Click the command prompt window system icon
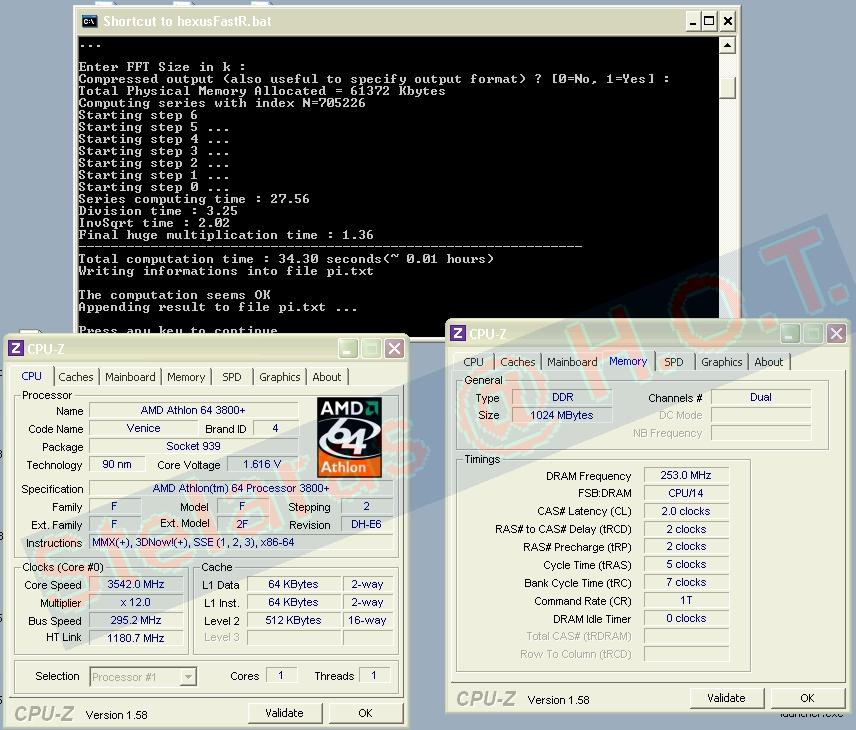This screenshot has width=856, height=730. pyautogui.click(x=90, y=21)
